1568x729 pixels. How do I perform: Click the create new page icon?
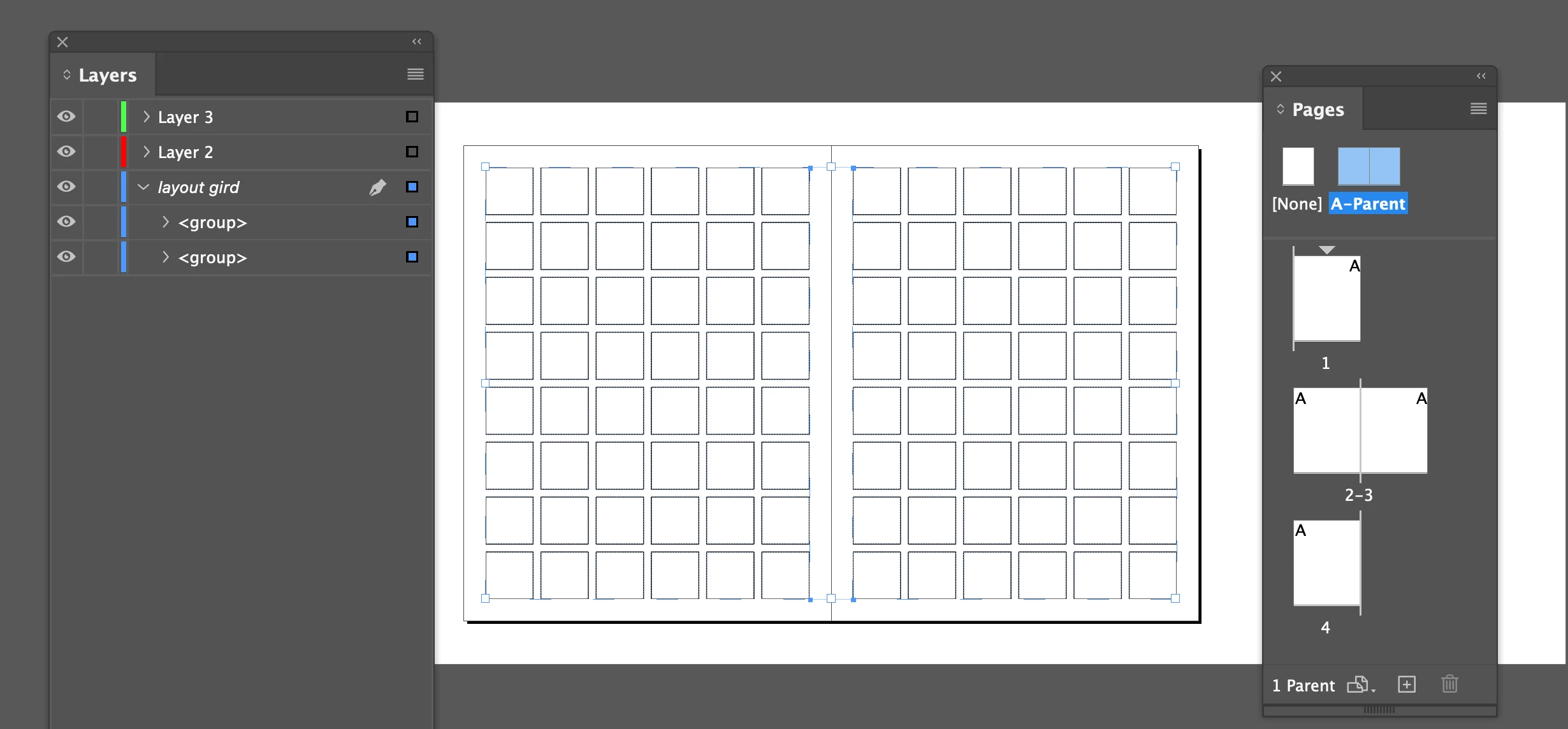tap(1406, 684)
